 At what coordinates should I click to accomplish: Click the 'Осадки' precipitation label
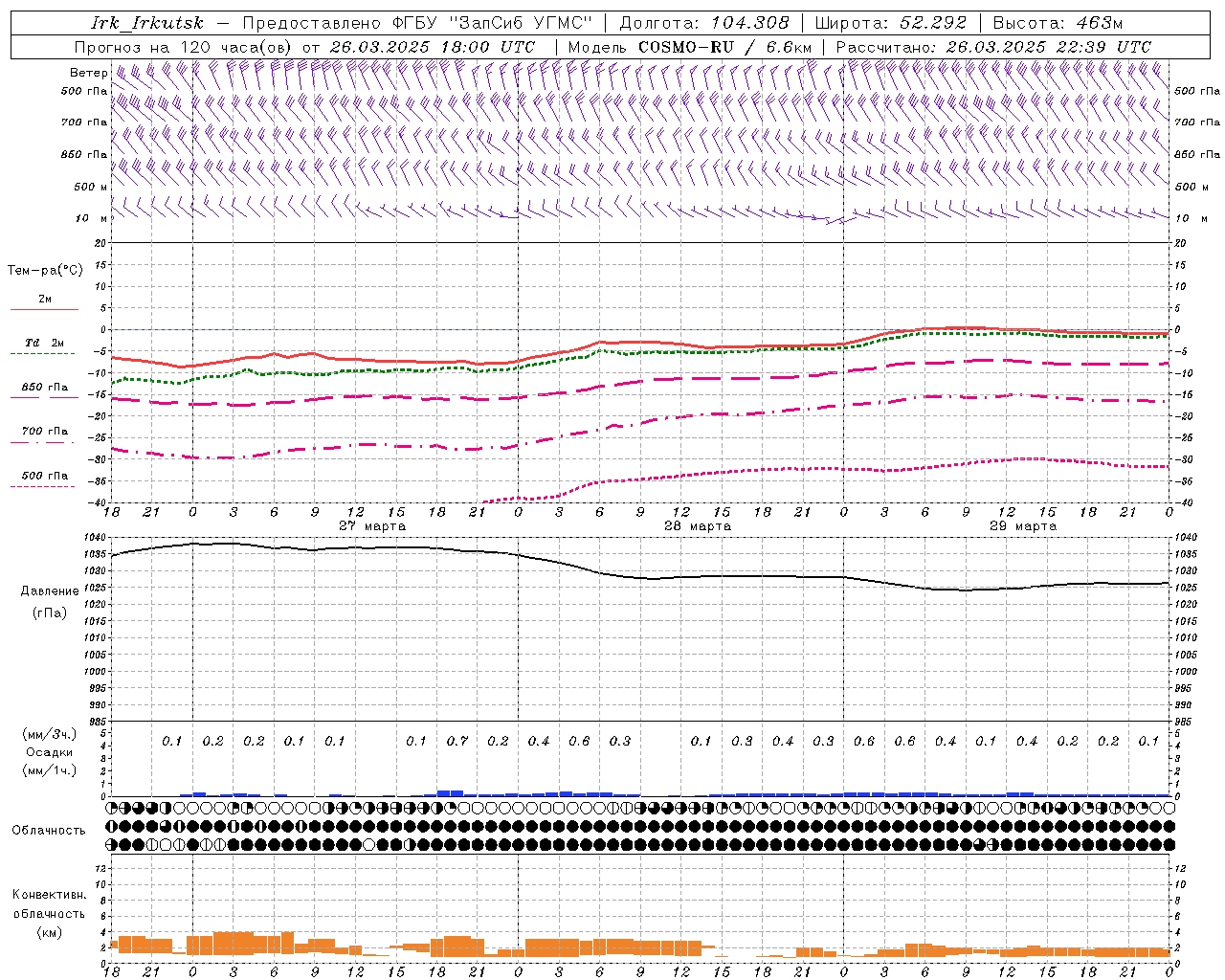pos(50,752)
